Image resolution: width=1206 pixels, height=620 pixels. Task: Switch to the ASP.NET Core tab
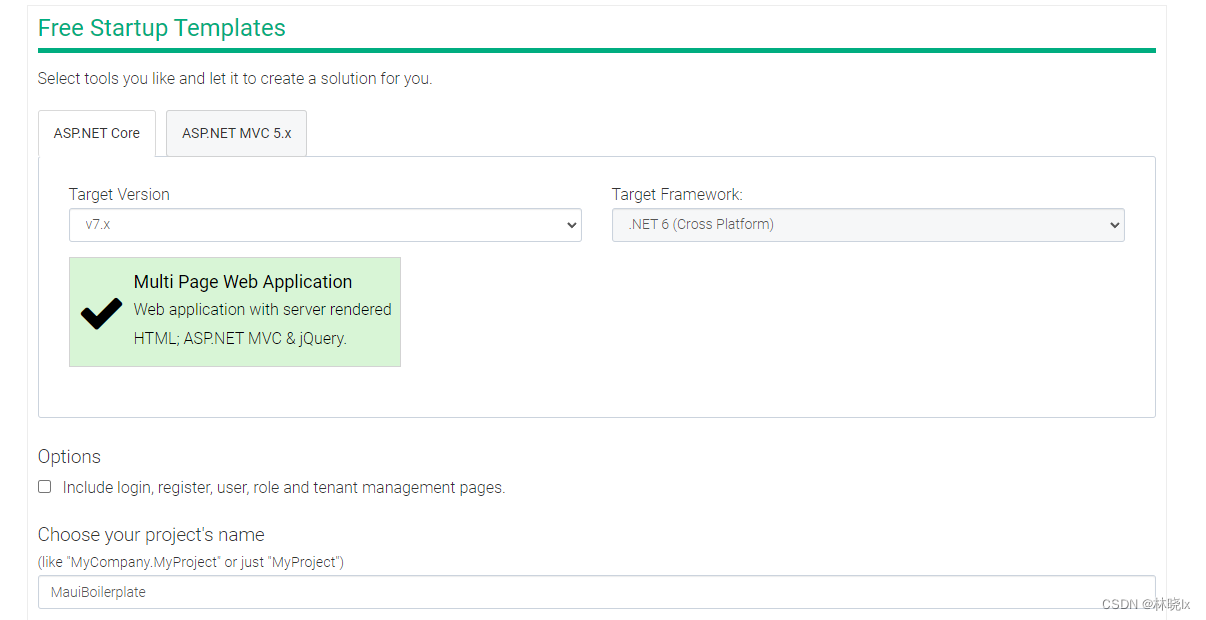coord(97,133)
